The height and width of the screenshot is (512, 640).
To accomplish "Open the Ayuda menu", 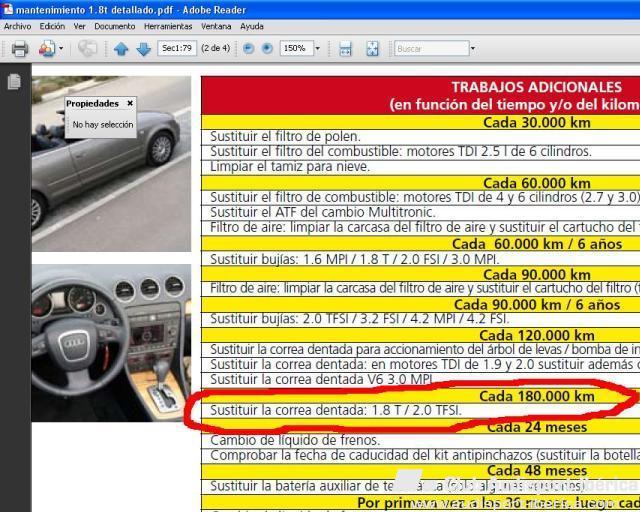I will click(x=252, y=26).
